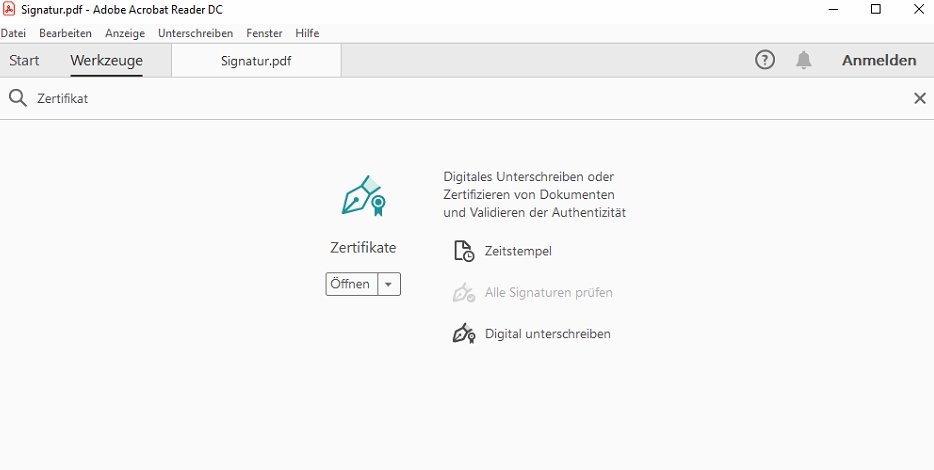Viewport: 934px width, 470px height.
Task: Open the Datei menu
Action: pyautogui.click(x=13, y=33)
